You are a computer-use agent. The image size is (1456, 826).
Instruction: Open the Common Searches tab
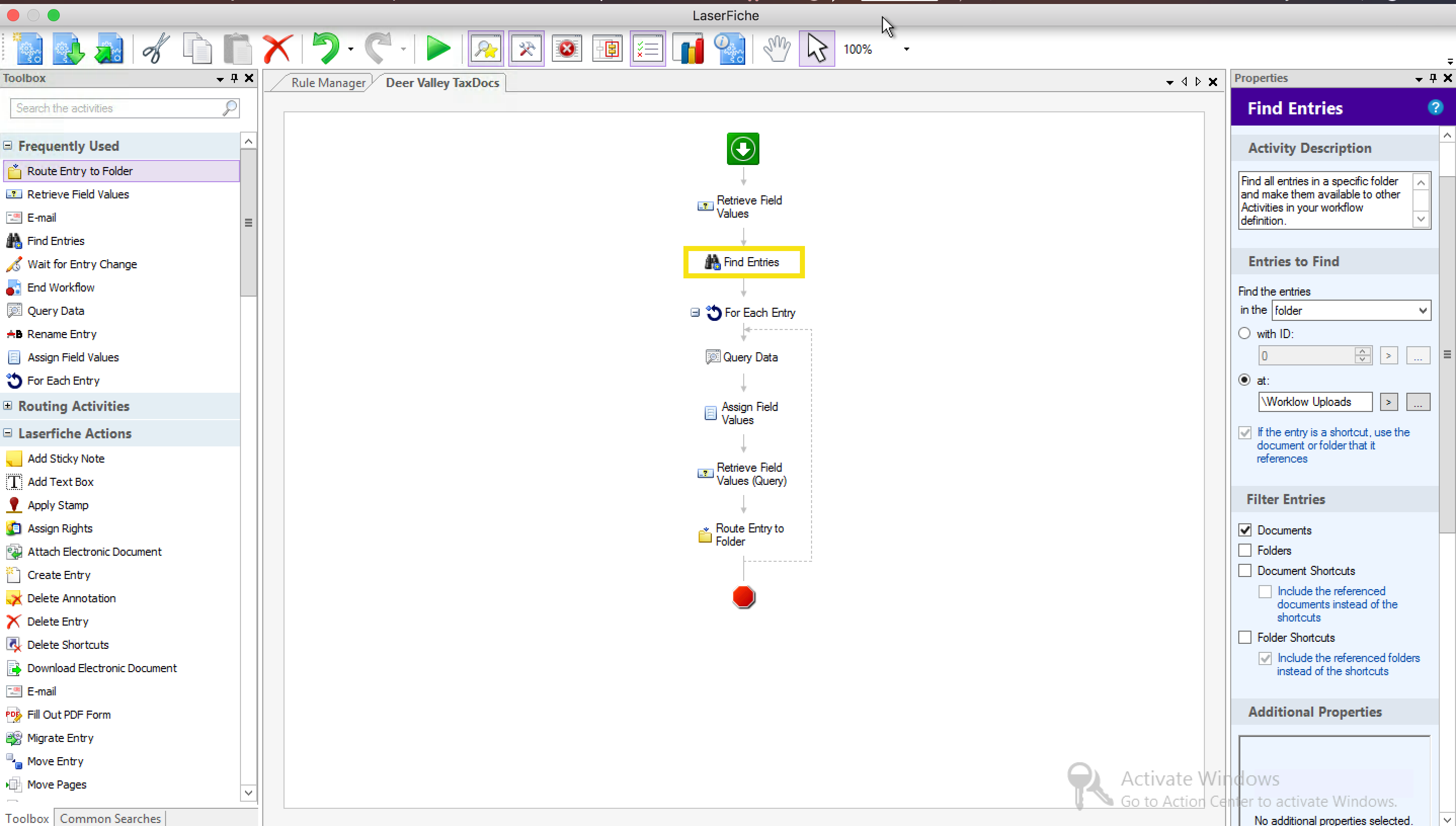coord(110,818)
